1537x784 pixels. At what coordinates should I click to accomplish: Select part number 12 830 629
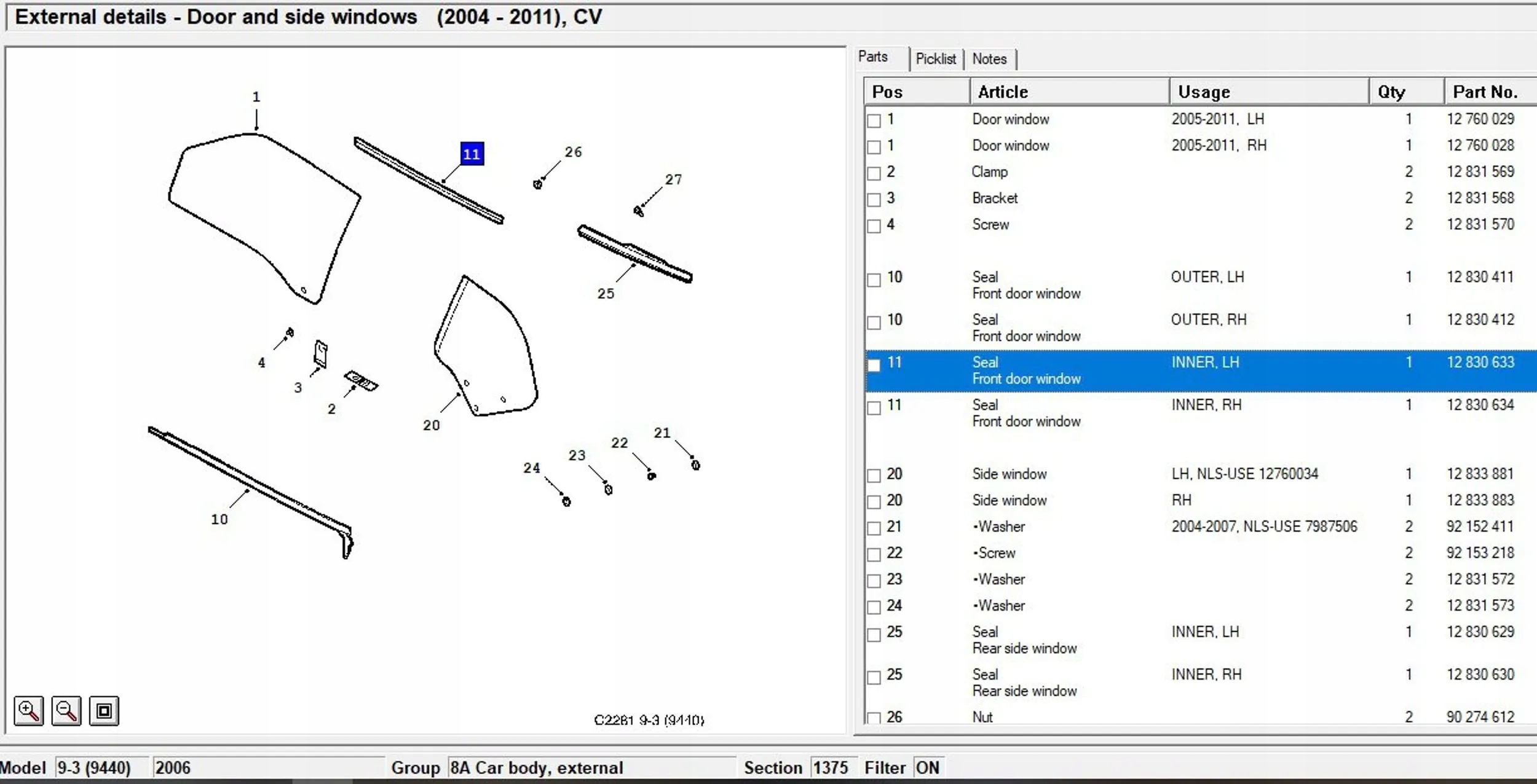click(x=1480, y=632)
